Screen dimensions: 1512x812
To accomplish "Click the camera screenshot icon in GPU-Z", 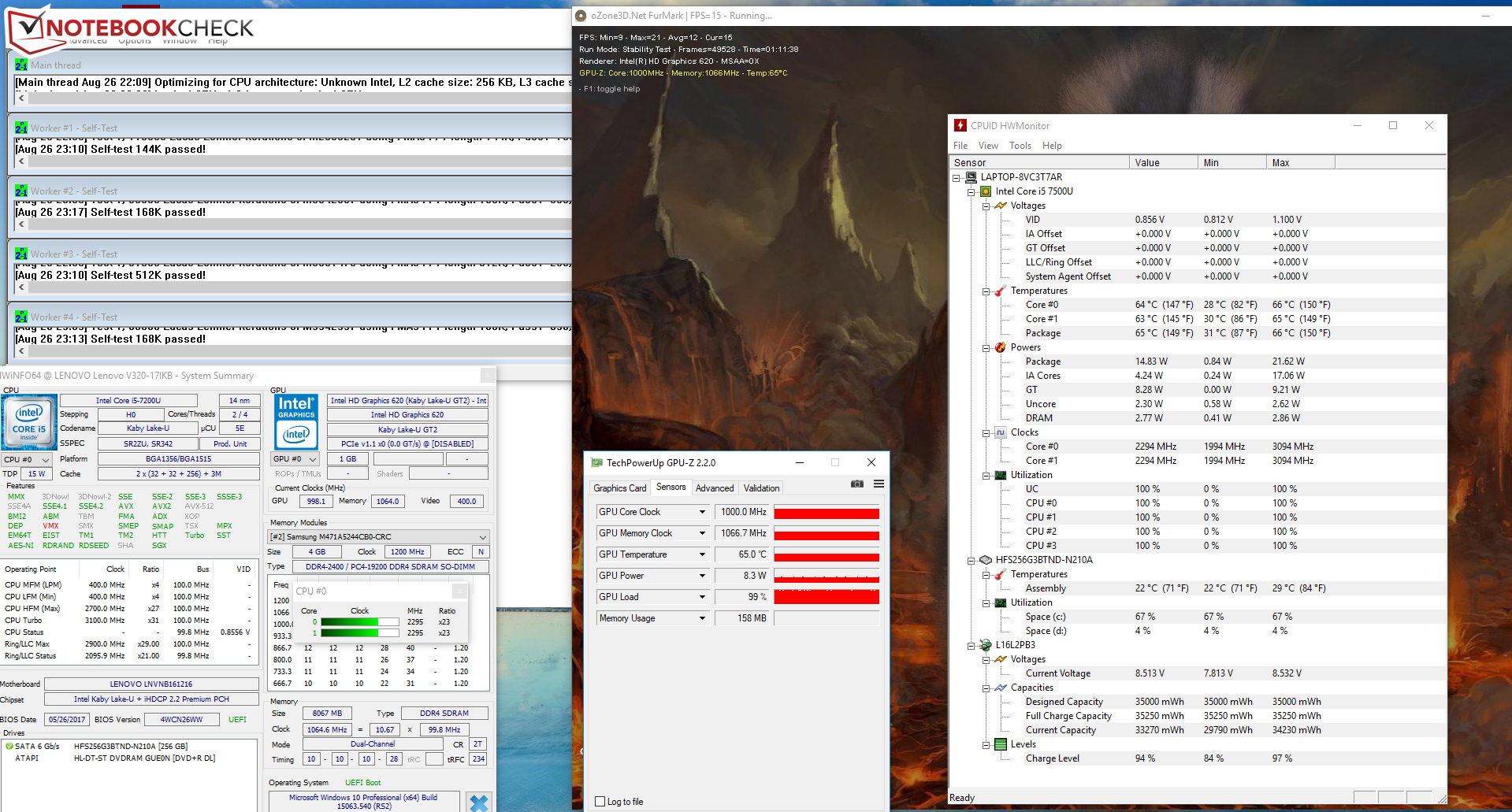I will [x=857, y=484].
